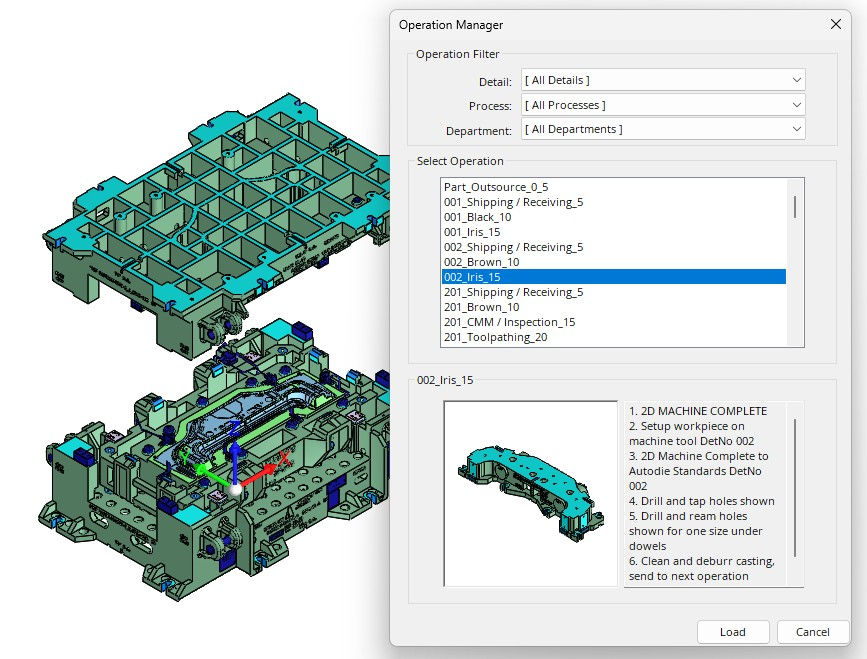Viewport: 867px width, 659px height.
Task: Cancel the Operation Manager dialog
Action: pos(812,632)
